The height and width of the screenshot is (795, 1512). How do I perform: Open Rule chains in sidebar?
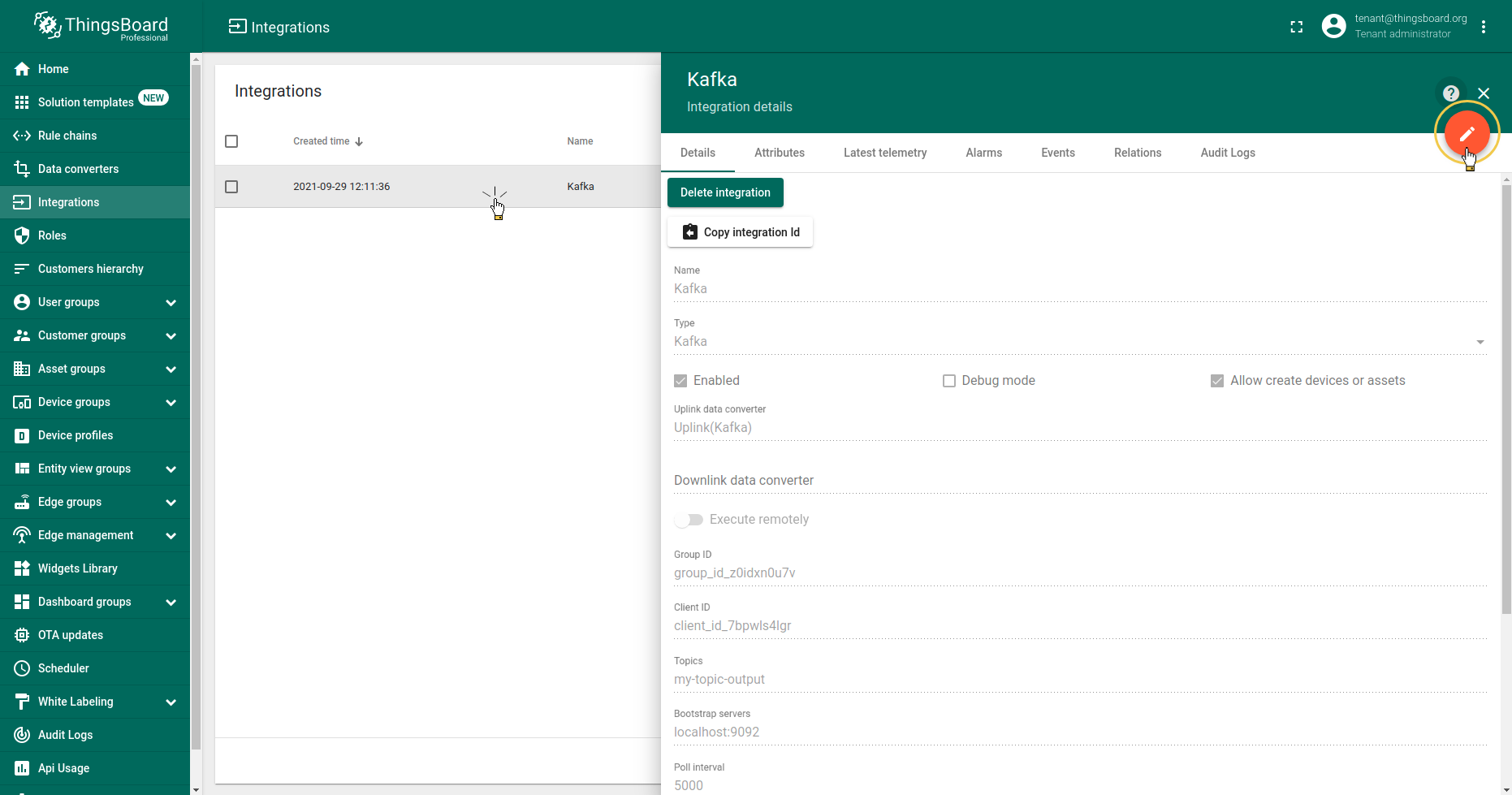point(67,136)
